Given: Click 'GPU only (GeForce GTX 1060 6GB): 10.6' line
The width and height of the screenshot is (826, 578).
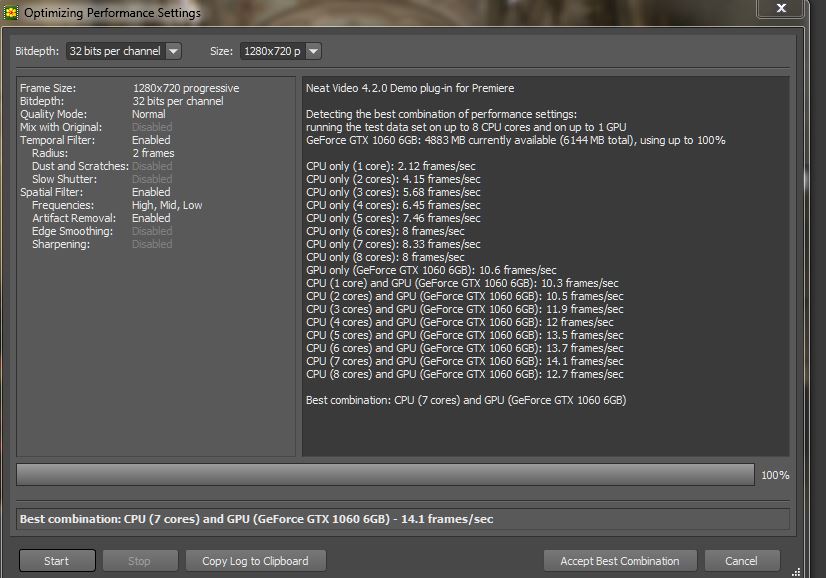Looking at the screenshot, I should 431,270.
